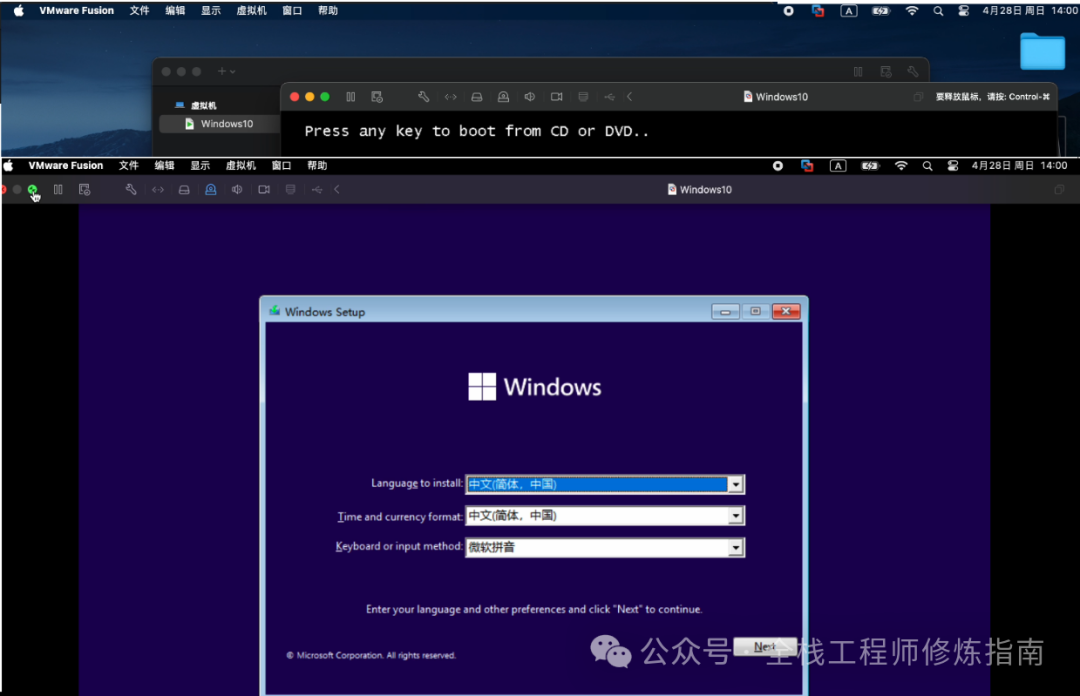The height and width of the screenshot is (696, 1080).
Task: Click camera icon in the Press-any-key window toolbar
Action: tap(557, 97)
